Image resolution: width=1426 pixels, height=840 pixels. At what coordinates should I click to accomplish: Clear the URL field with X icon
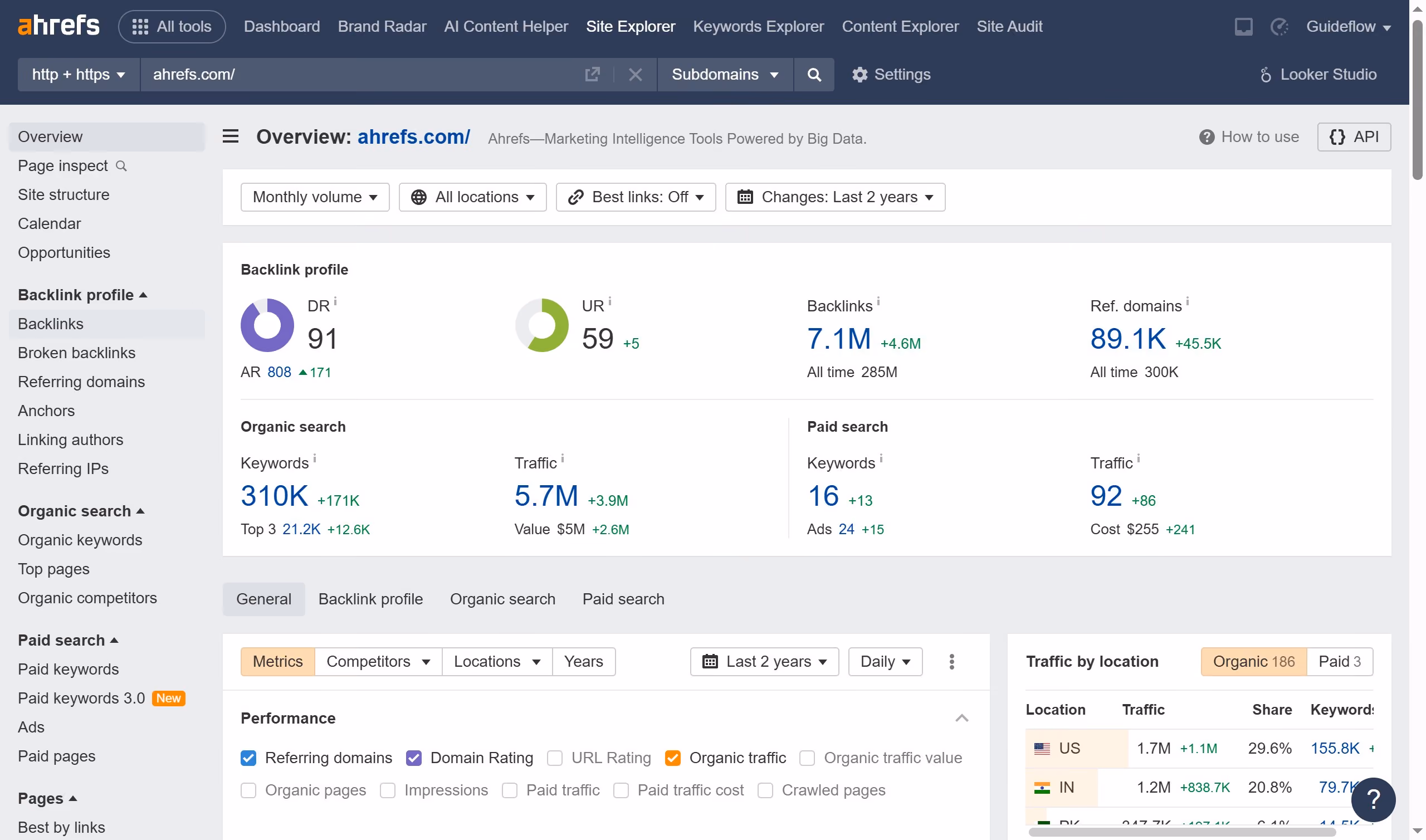[635, 74]
